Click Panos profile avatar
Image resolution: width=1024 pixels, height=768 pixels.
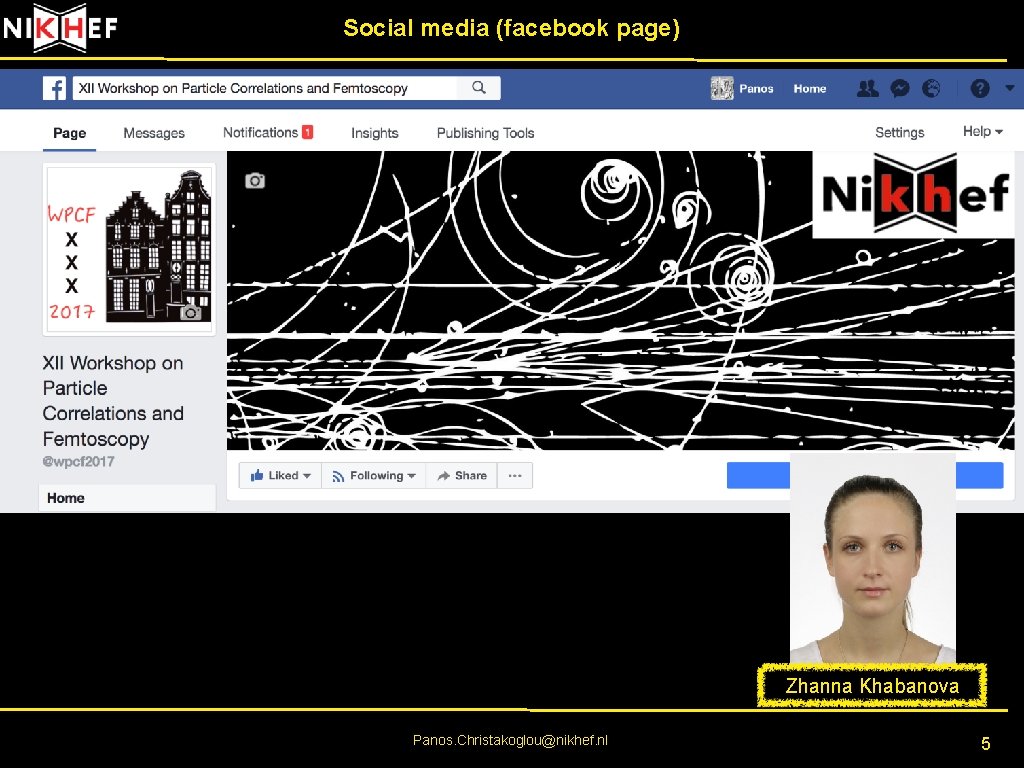[x=722, y=88]
